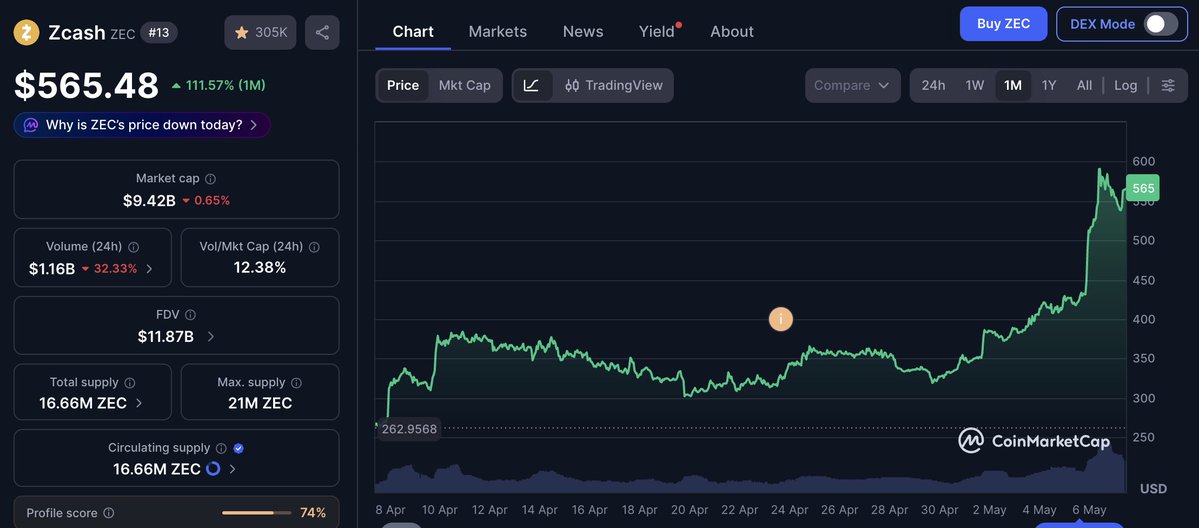Open the News tab
Viewport: 1199px width, 528px height.
tap(583, 31)
